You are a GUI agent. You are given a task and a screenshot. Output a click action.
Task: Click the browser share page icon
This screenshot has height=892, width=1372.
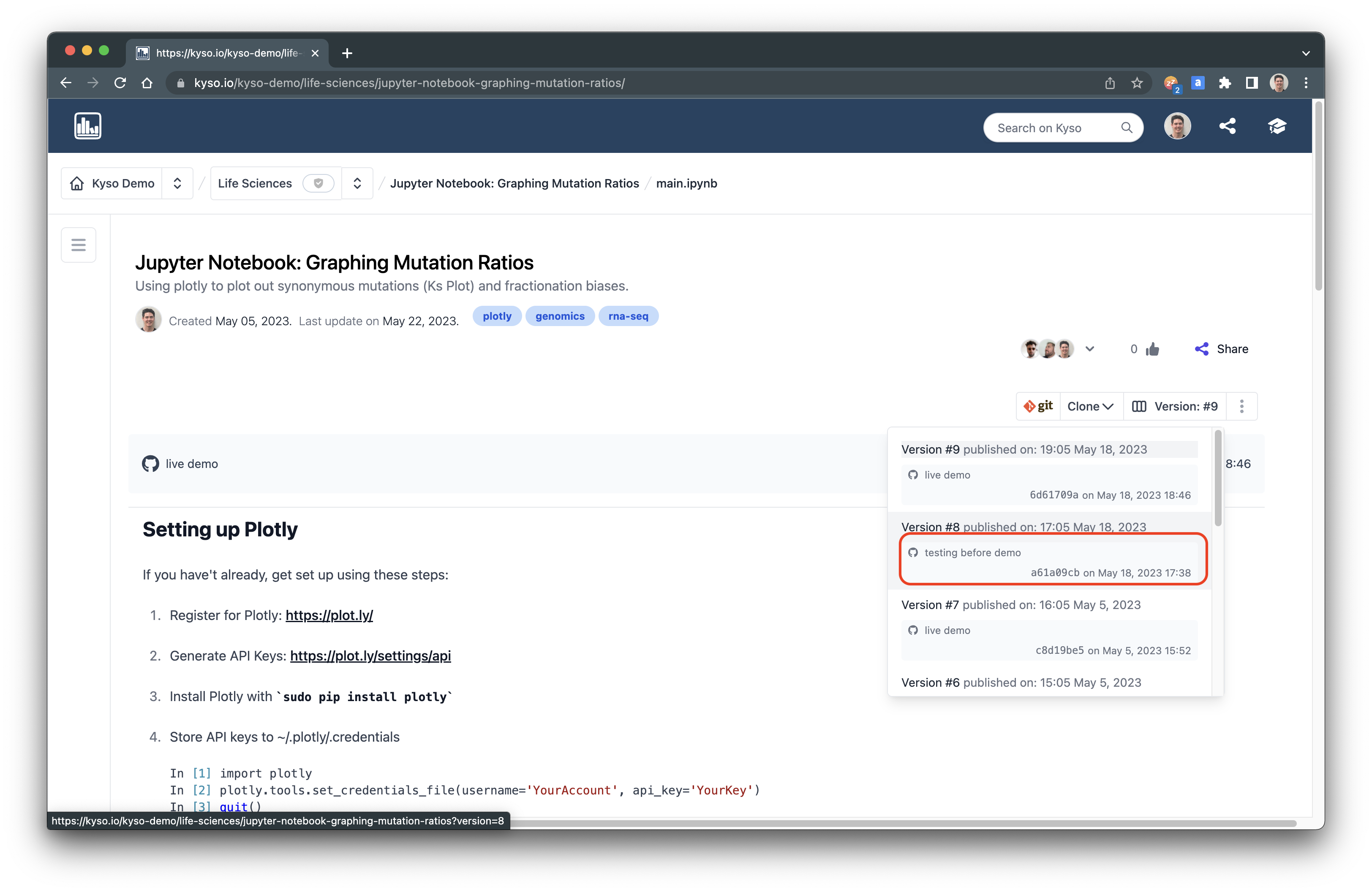point(1110,83)
